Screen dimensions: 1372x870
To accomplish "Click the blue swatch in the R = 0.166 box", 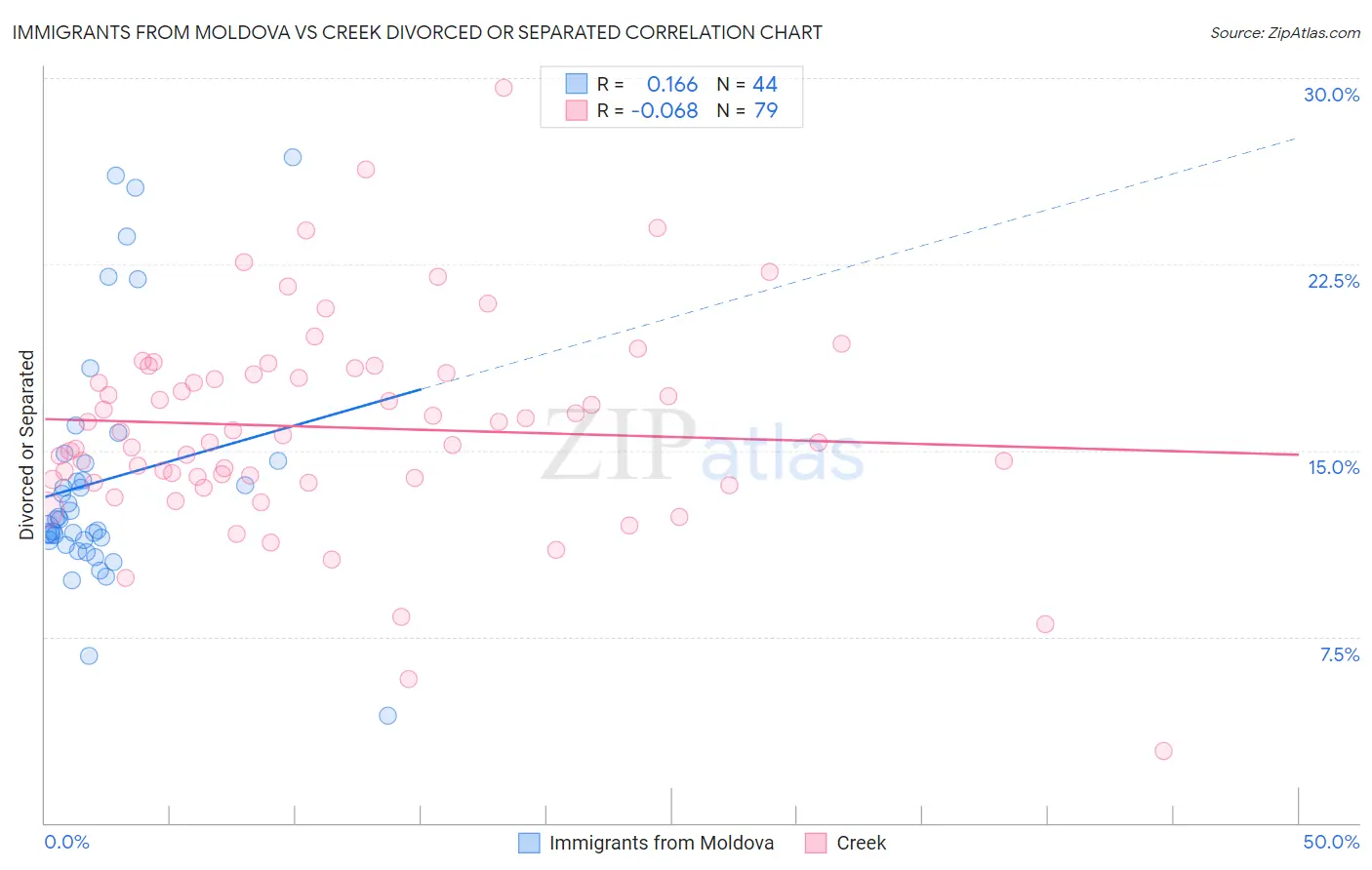I will [577, 84].
